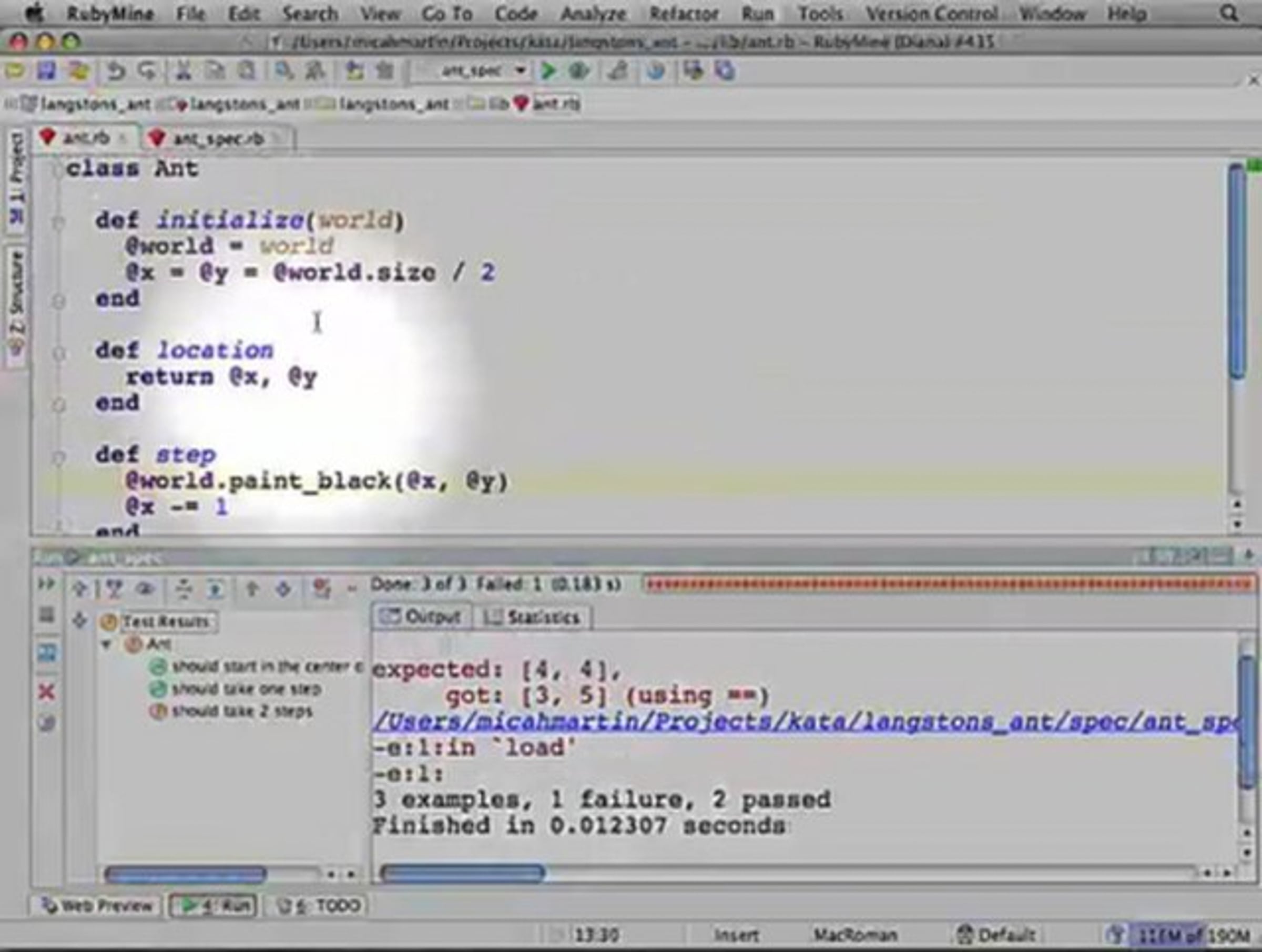
Task: Click the editor vertical scrollbar thumb
Action: tap(1237, 271)
